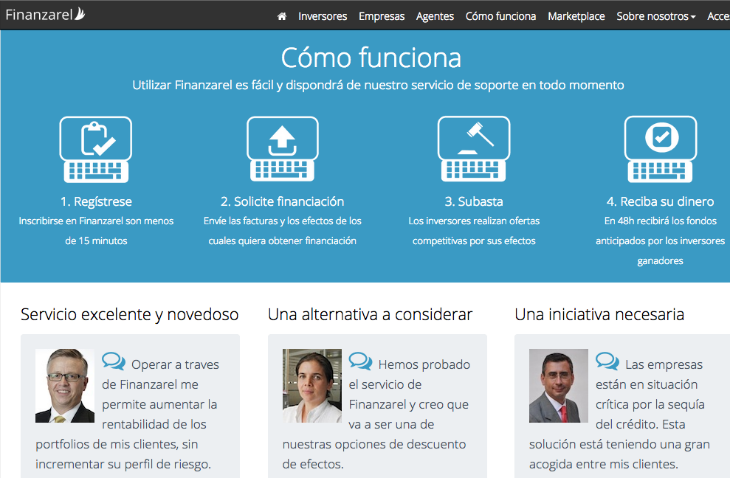Screen dimensions: 730x478
Task: Open the Empresas menu item
Action: click(381, 16)
